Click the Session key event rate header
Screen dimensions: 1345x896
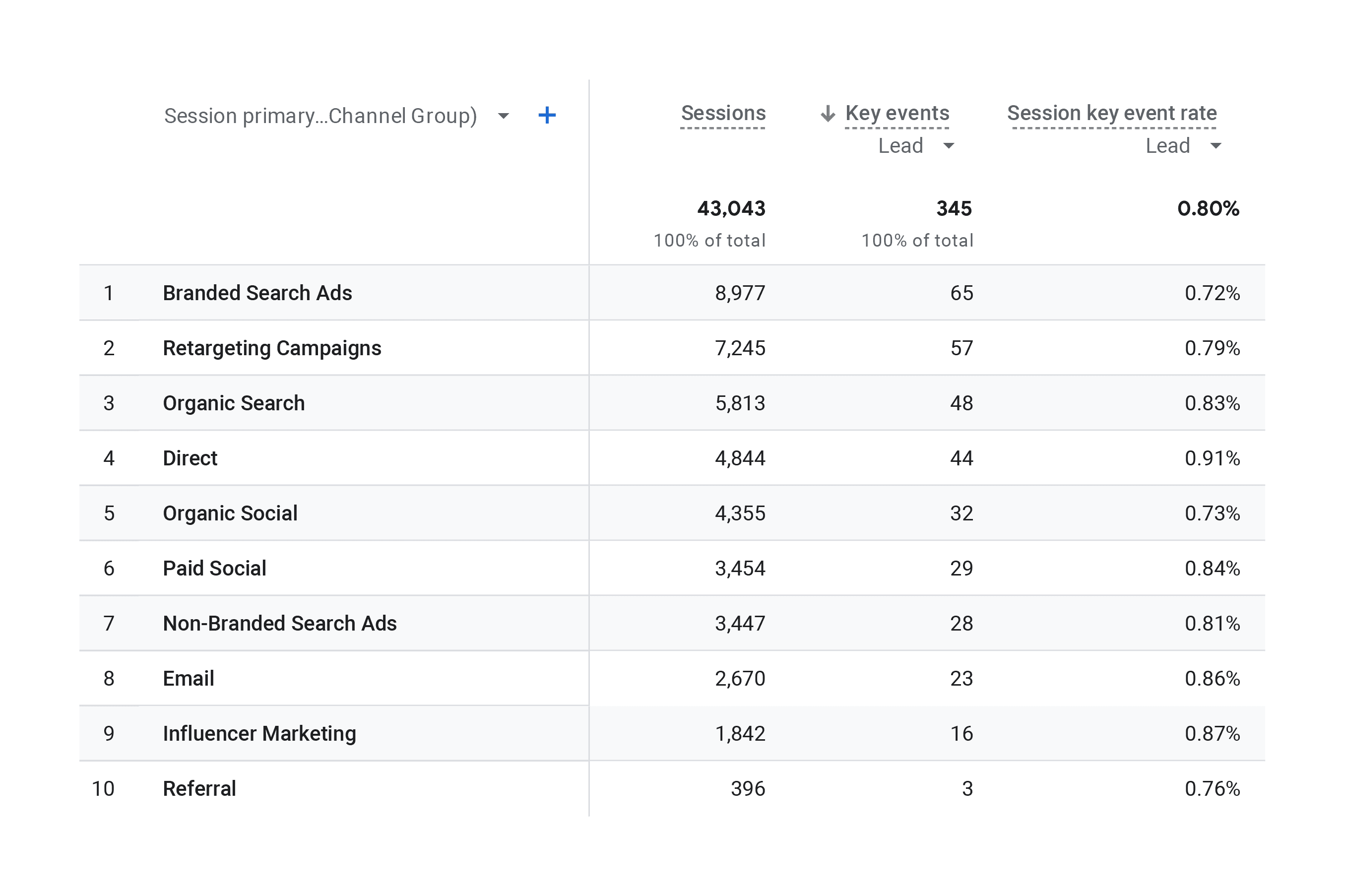pos(1111,113)
